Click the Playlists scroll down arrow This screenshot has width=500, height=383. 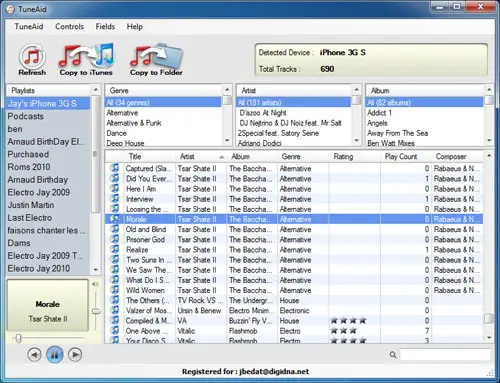pos(96,269)
